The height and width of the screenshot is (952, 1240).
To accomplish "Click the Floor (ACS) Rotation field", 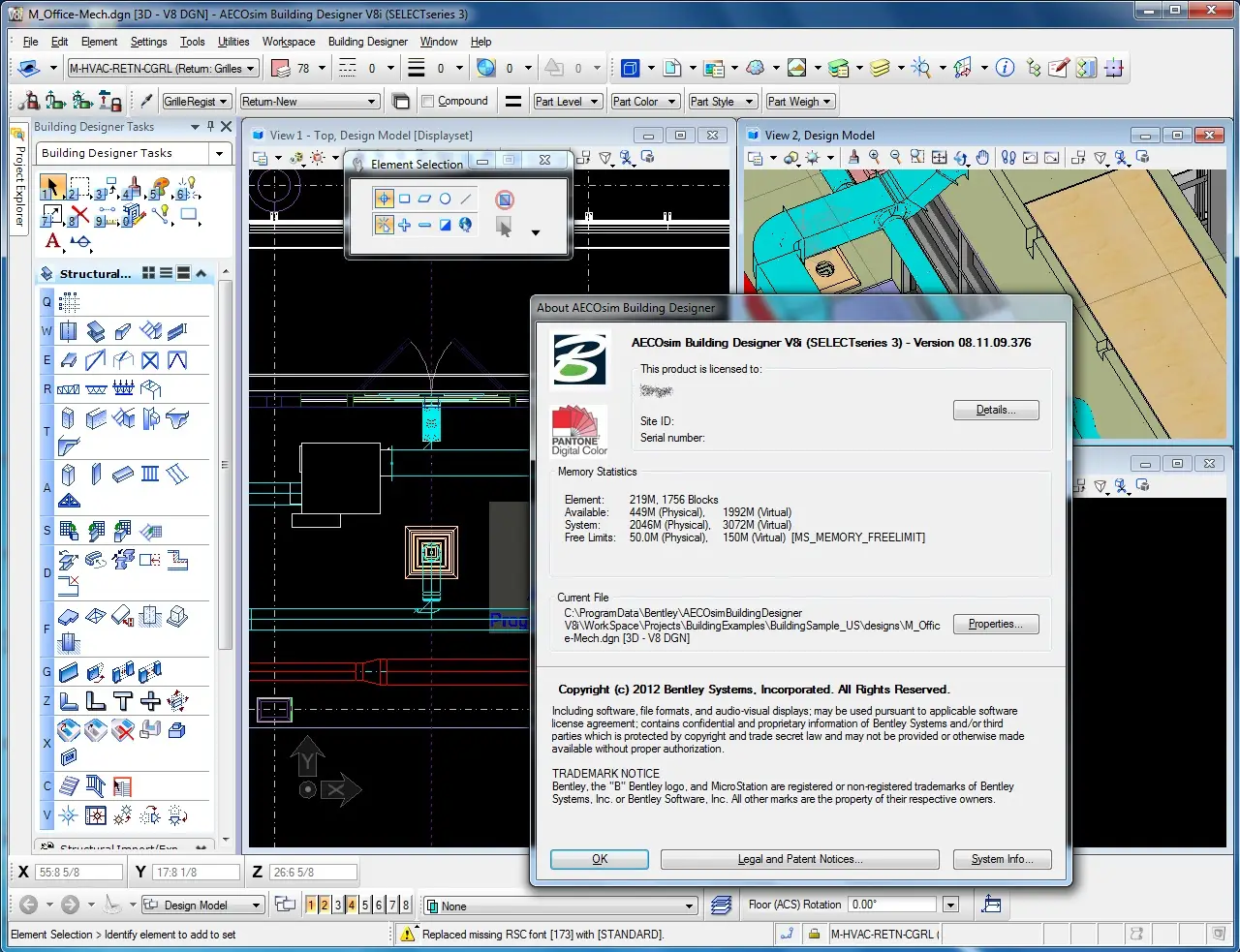I will tap(892, 905).
